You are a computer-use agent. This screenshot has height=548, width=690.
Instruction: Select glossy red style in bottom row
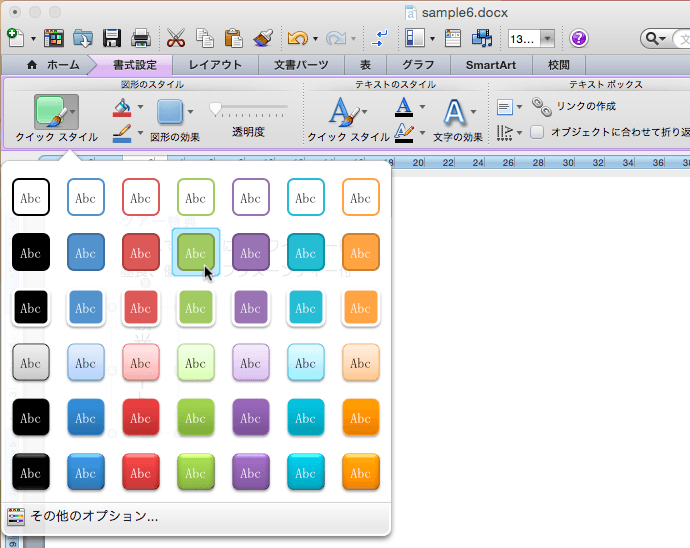click(141, 472)
